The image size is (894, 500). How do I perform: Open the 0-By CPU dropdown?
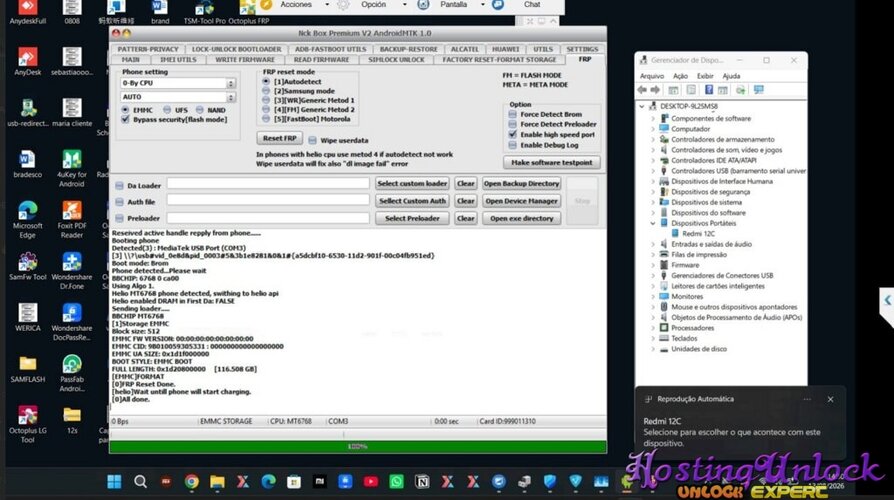(x=178, y=83)
